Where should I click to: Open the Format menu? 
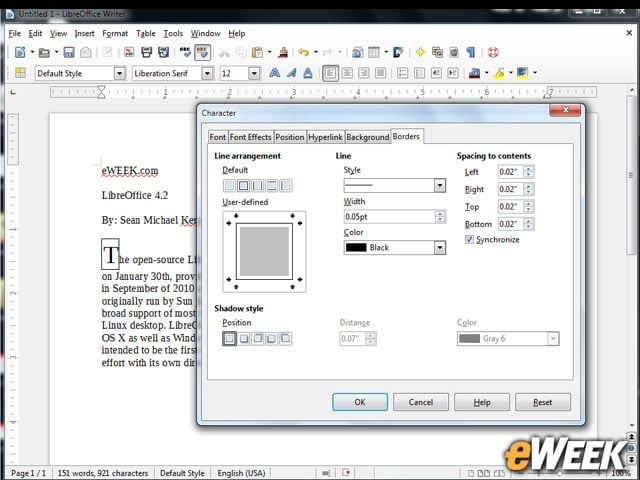115,33
